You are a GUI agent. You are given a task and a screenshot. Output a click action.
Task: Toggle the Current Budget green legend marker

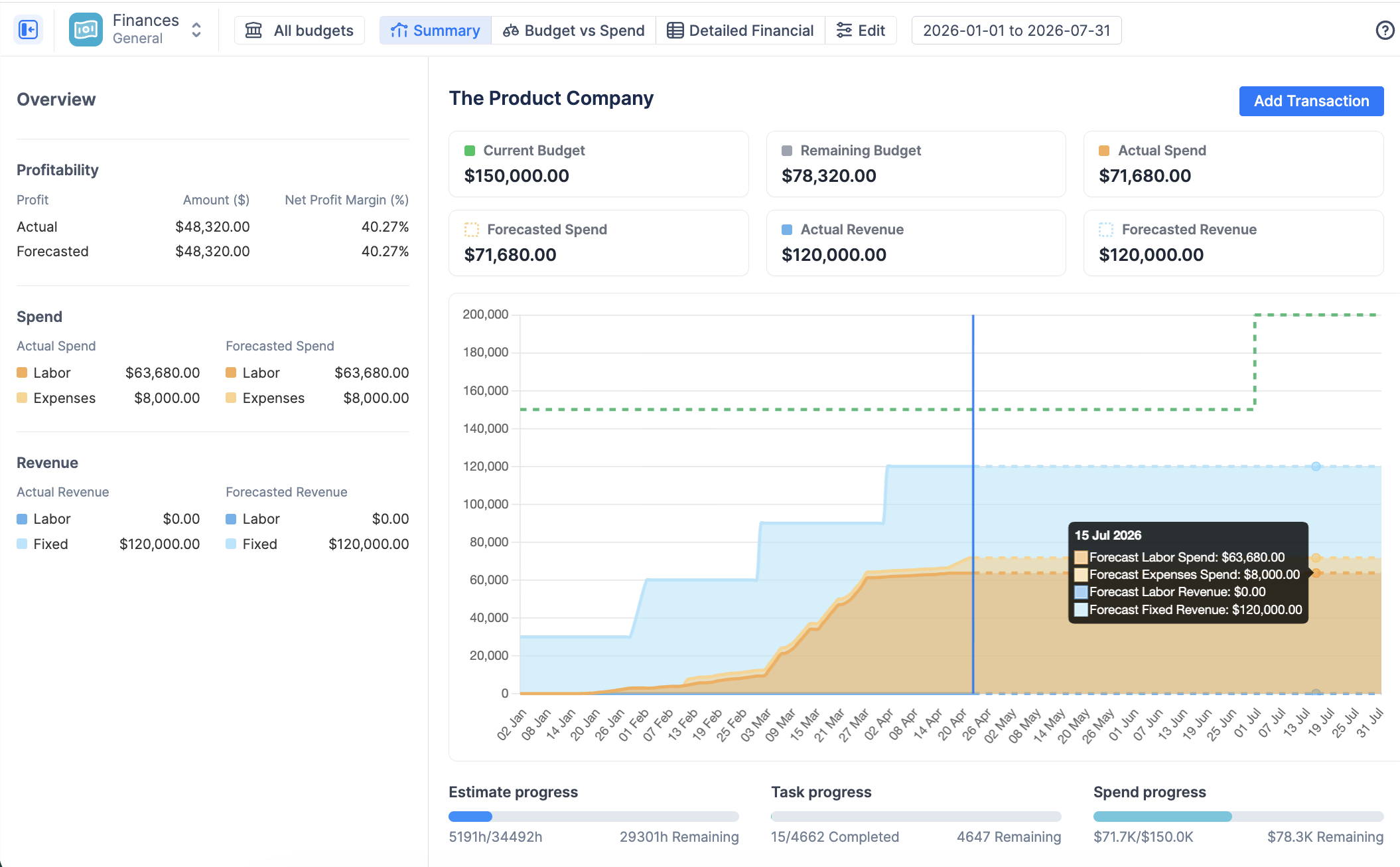tap(470, 151)
